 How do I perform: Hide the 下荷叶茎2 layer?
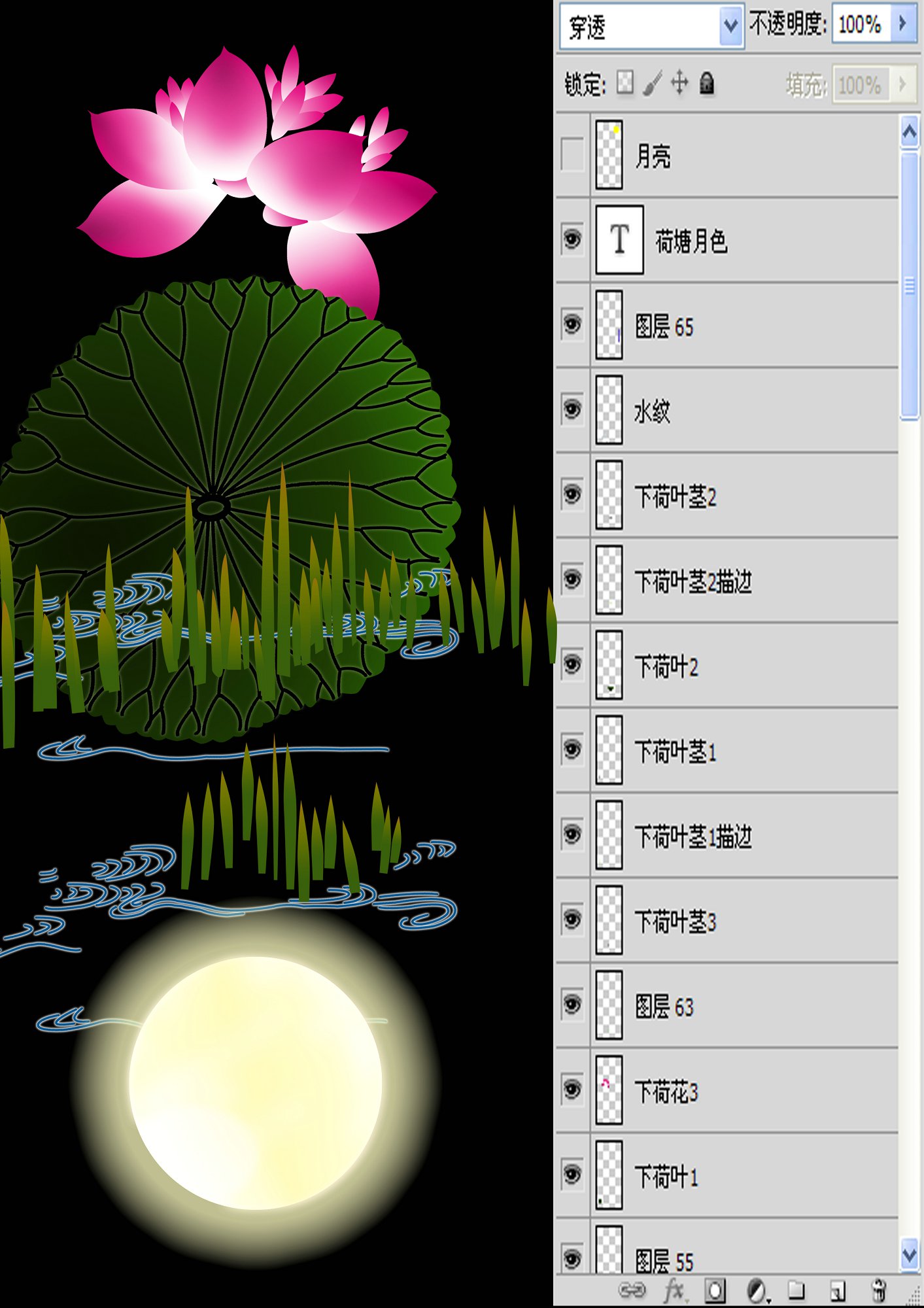pyautogui.click(x=572, y=494)
